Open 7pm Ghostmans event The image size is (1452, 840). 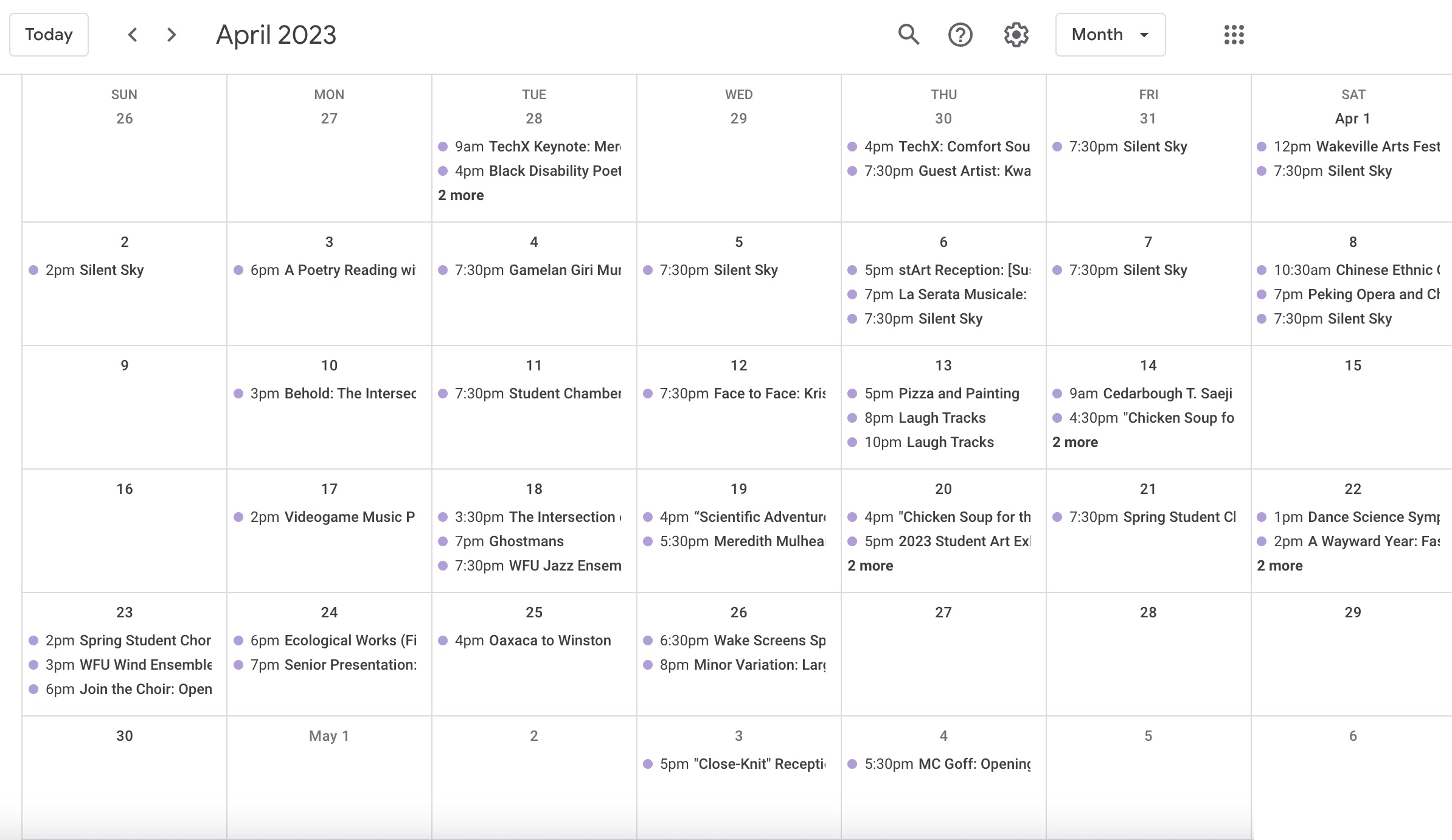click(501, 541)
